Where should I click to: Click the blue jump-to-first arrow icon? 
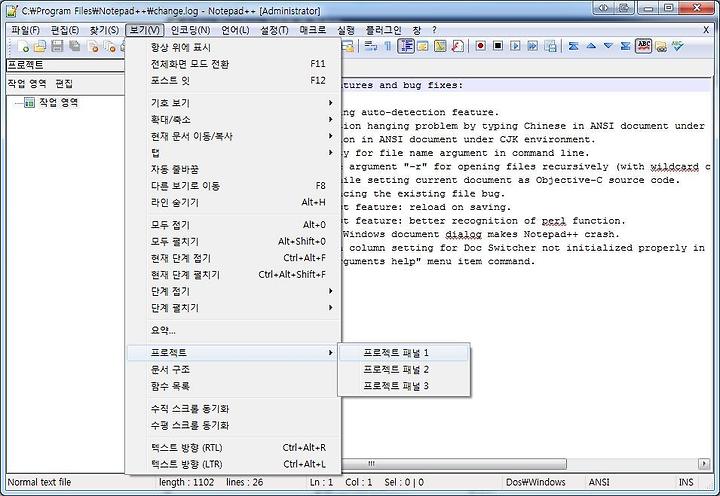(x=574, y=46)
